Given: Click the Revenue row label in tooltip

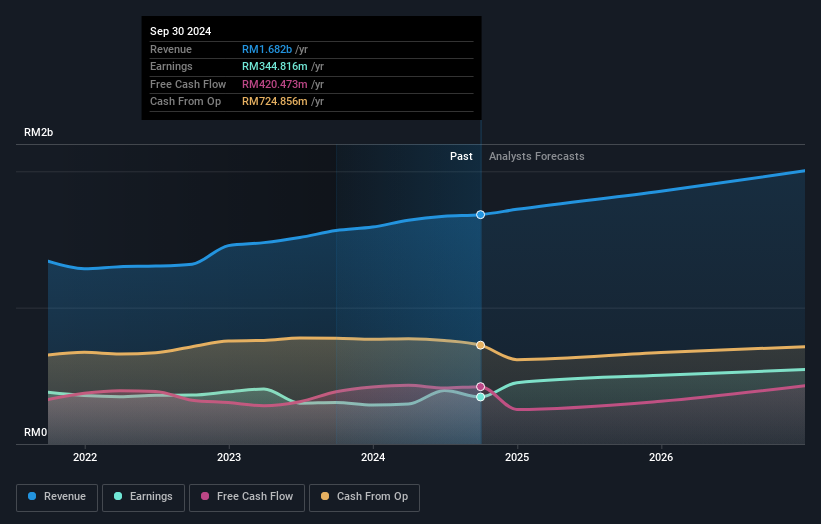Looking at the screenshot, I should coord(171,49).
